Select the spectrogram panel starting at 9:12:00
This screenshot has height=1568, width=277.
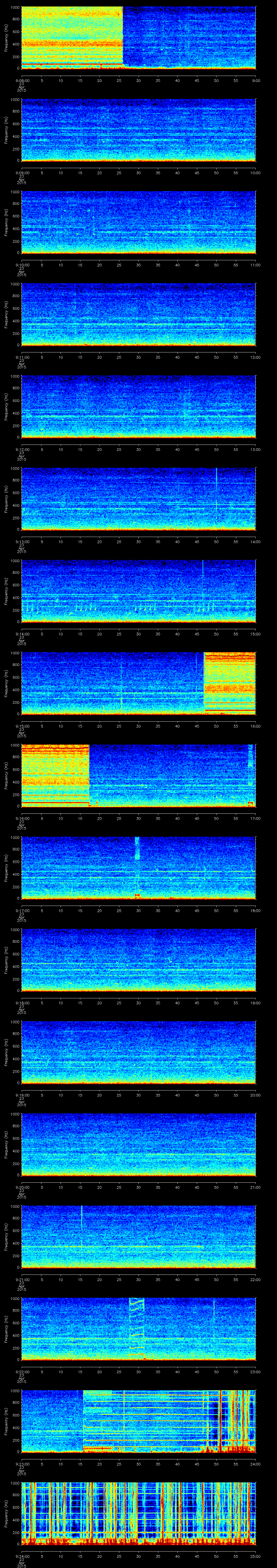pos(138,407)
